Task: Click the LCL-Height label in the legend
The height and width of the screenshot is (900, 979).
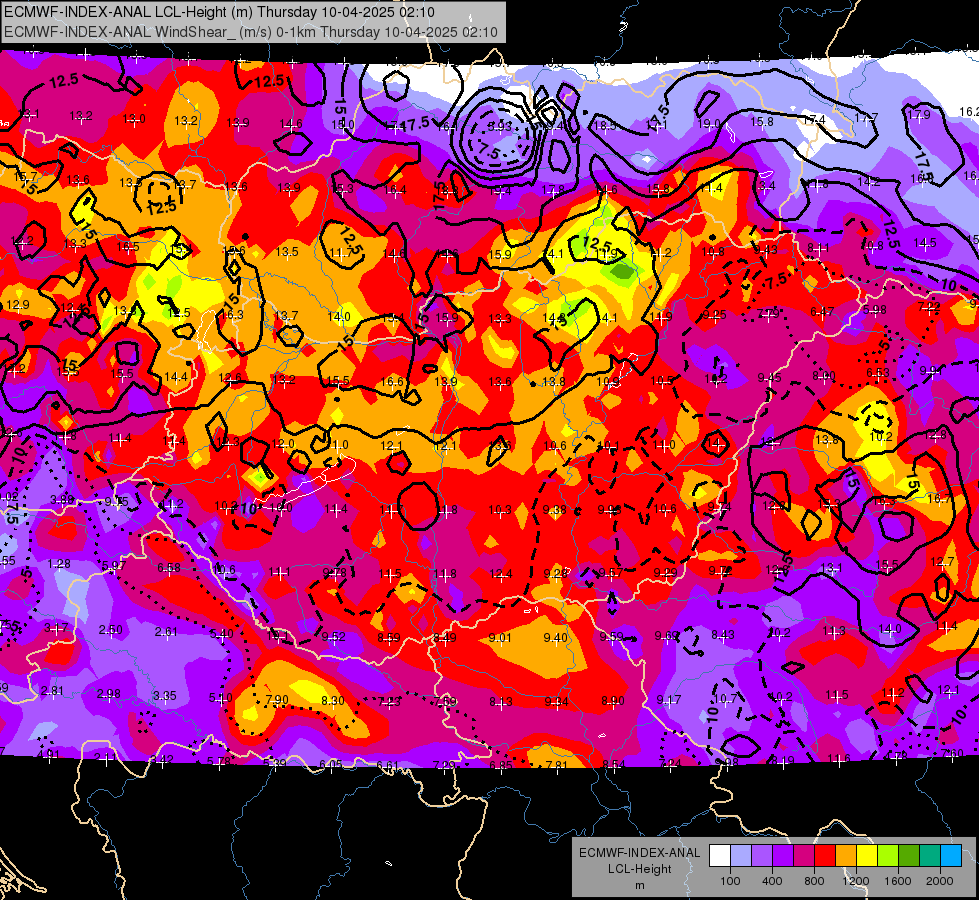Action: pos(639,869)
